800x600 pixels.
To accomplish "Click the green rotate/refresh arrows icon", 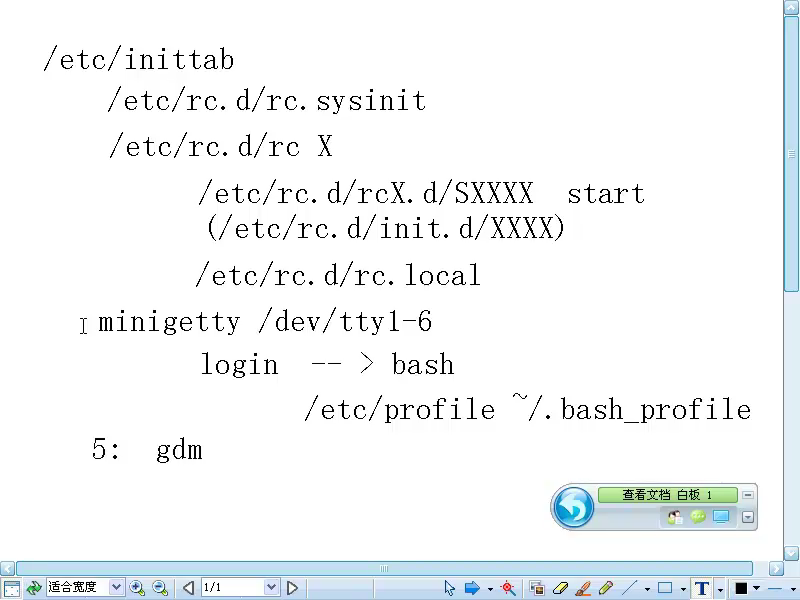I will tap(34, 588).
